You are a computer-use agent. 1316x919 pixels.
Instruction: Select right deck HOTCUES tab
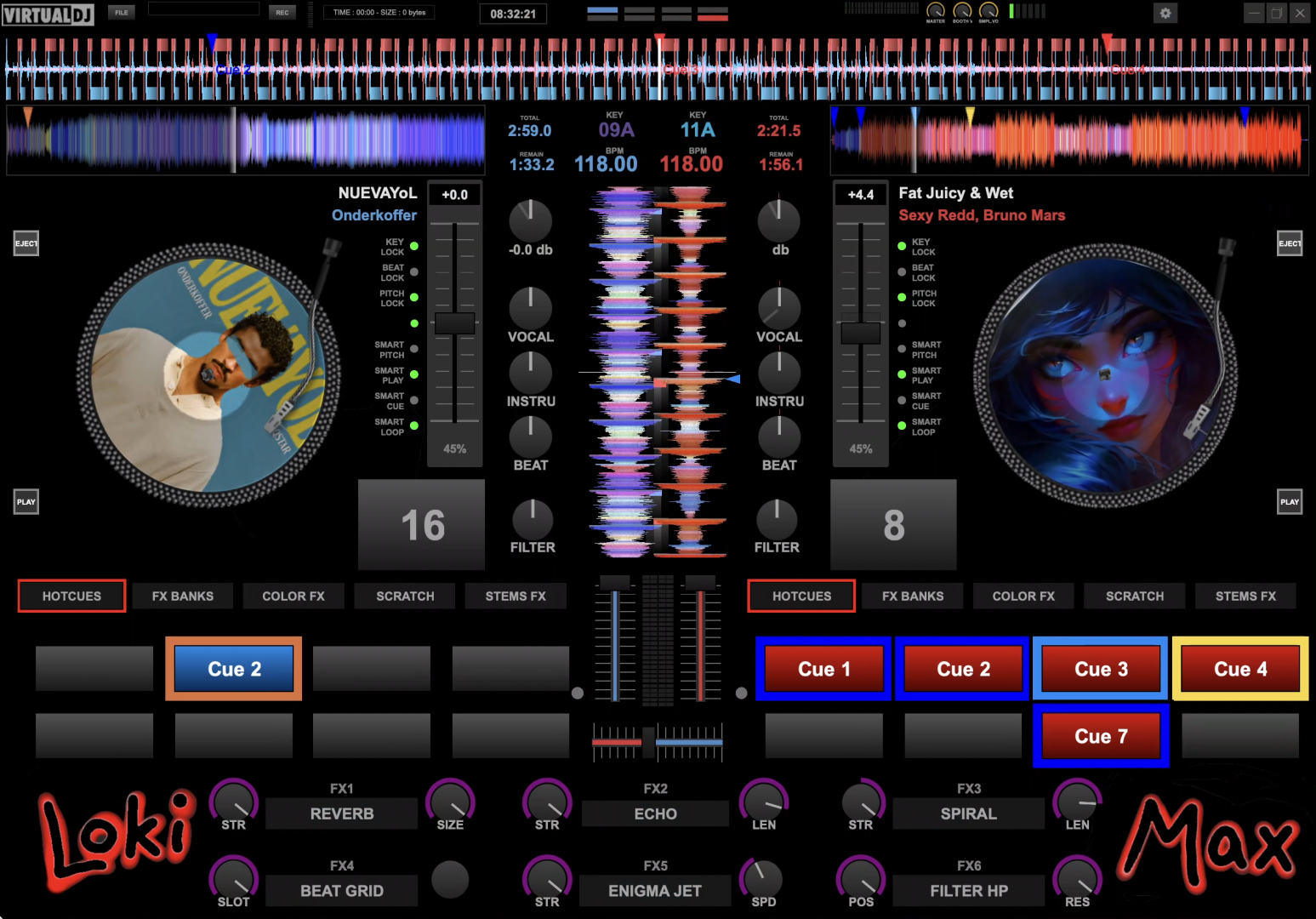click(x=801, y=596)
